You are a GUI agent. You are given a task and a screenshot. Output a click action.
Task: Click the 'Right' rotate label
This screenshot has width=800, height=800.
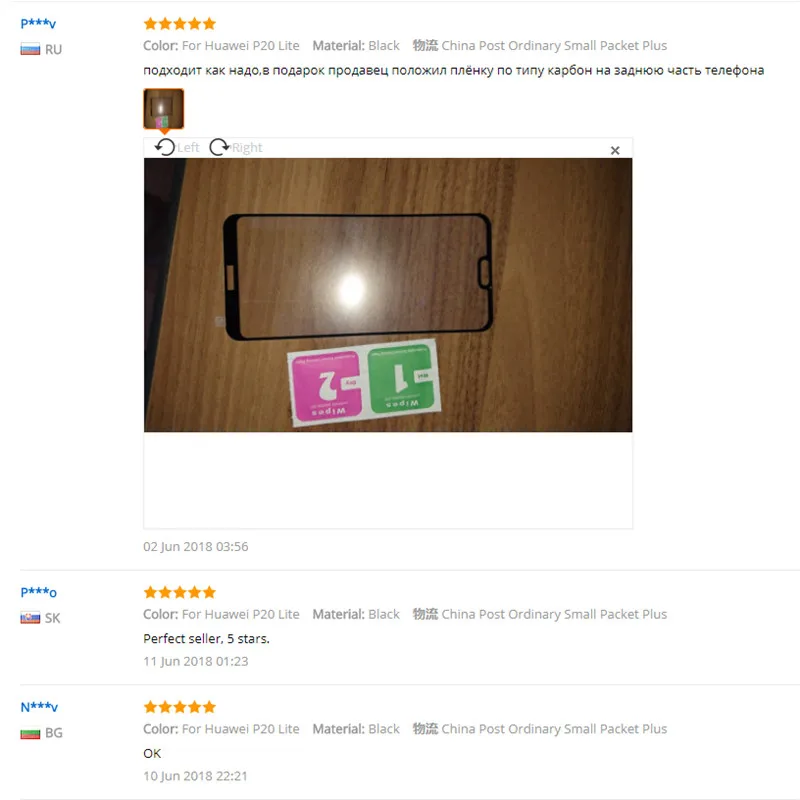[x=247, y=148]
